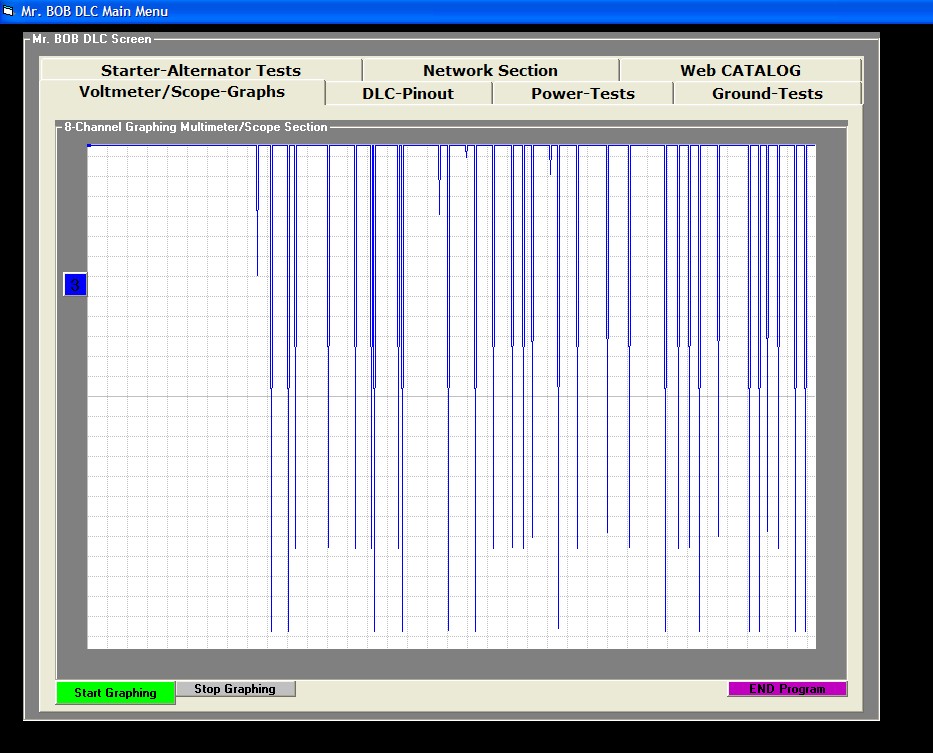Select the Voltmeter/Scope-Graphs tab
The height and width of the screenshot is (753, 933).
tap(182, 92)
